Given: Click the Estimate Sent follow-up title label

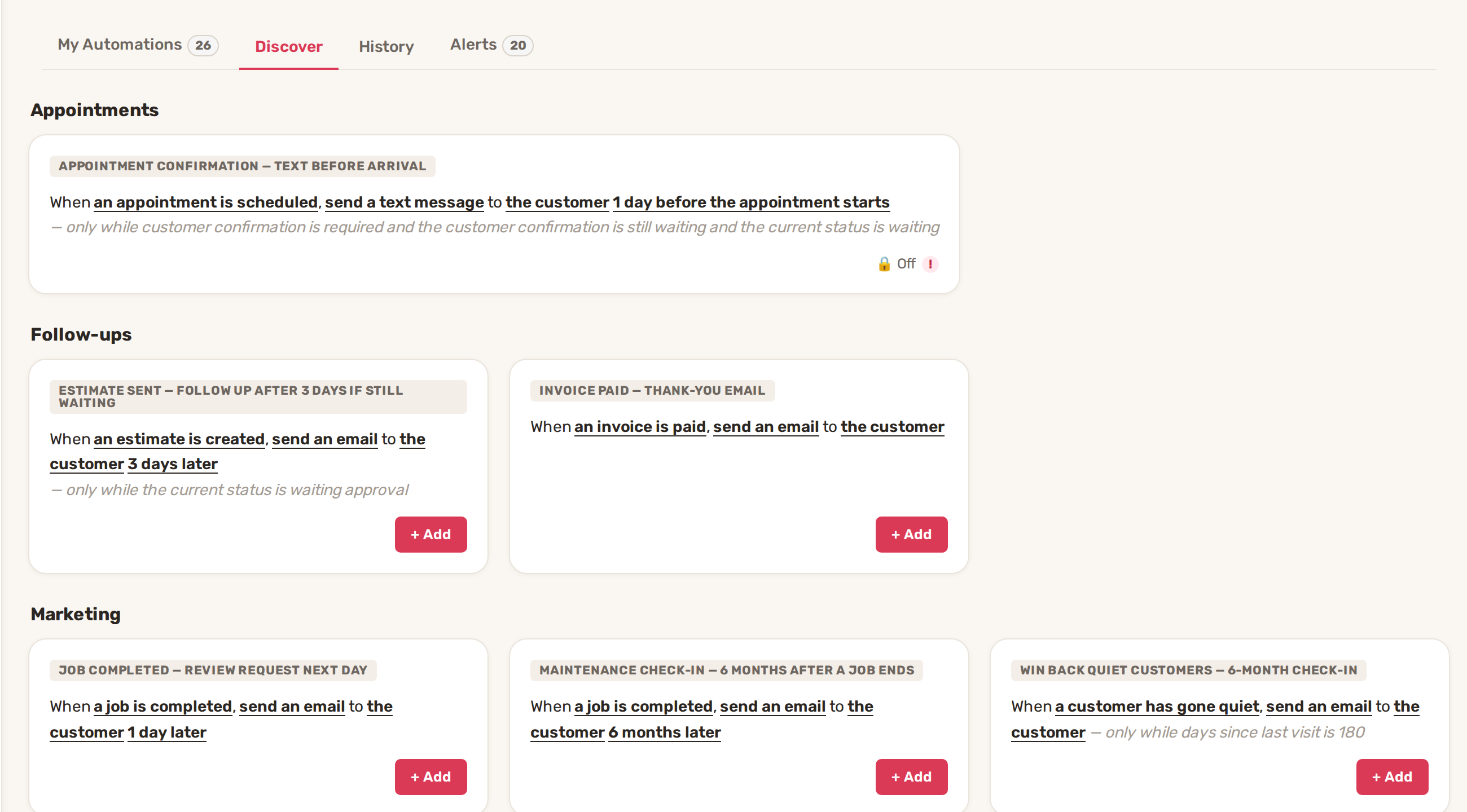Looking at the screenshot, I should coord(258,397).
